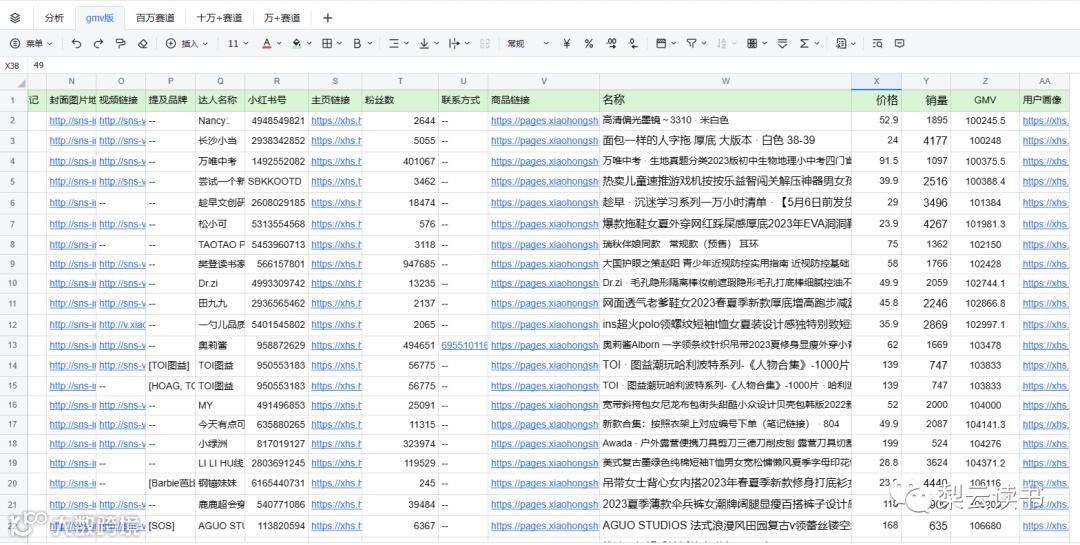Select the 樊登读书 cell in row 9
The width and height of the screenshot is (1080, 545).
click(x=220, y=264)
